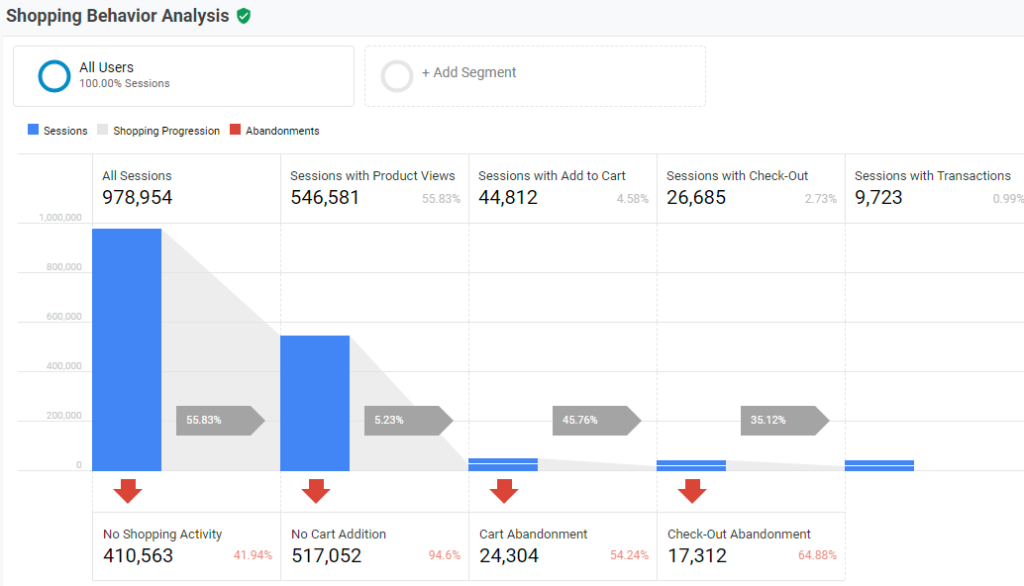Click the All Sessions column header

(136, 176)
